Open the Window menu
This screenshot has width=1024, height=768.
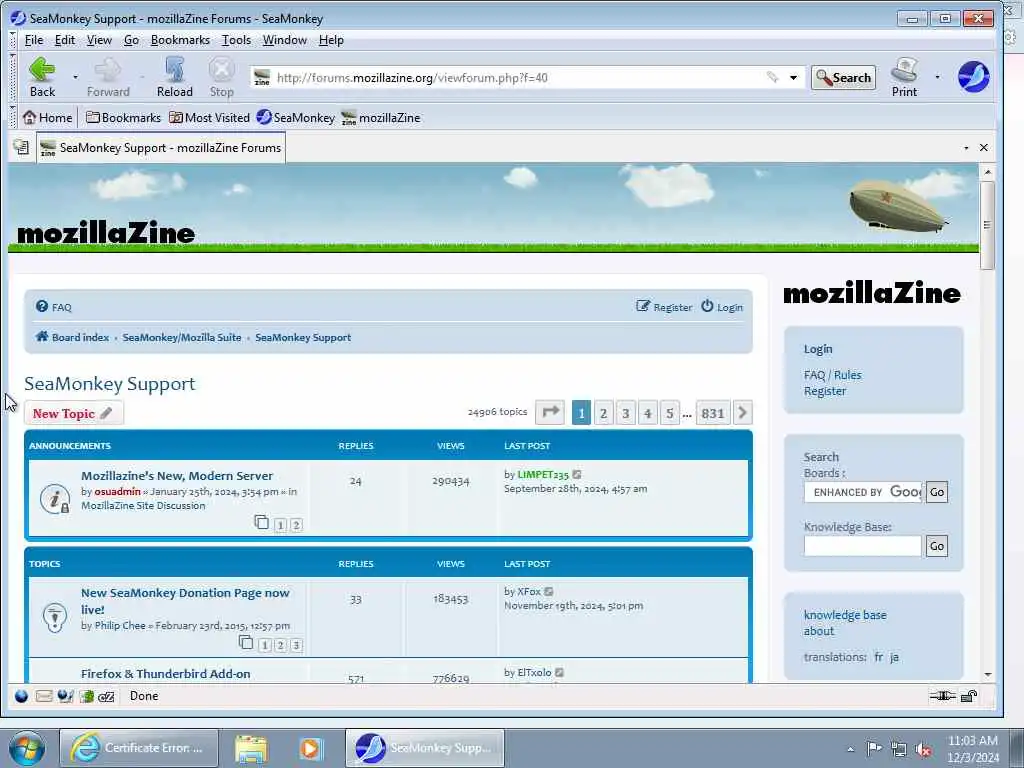coord(285,40)
